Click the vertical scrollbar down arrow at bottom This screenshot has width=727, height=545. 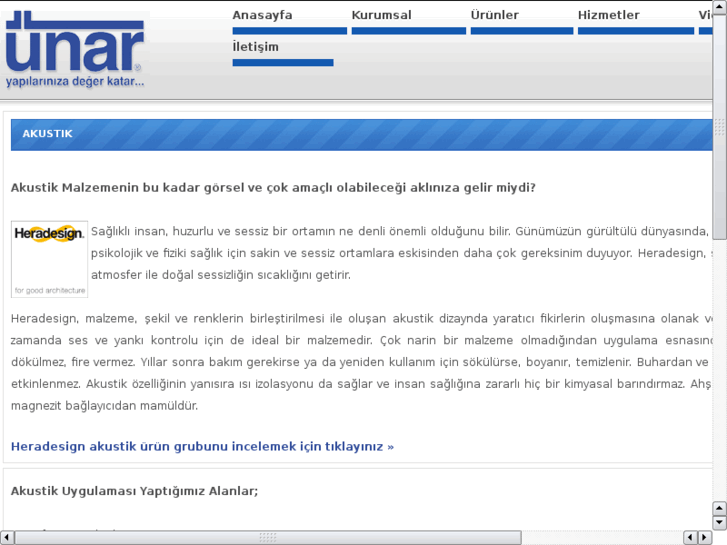(720, 523)
